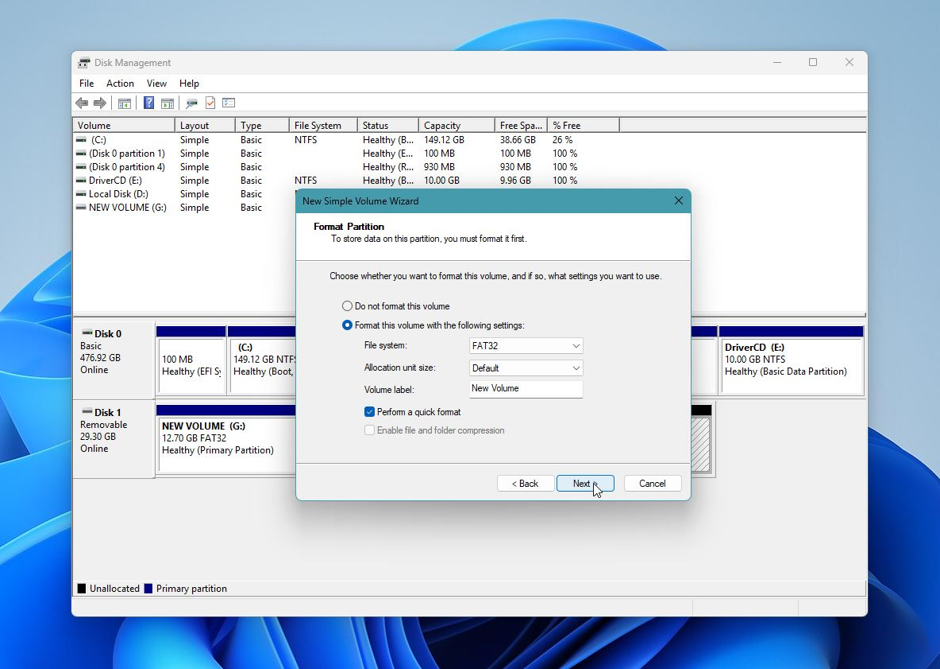
Task: Click the < Back button in the wizard
Action: 525,483
